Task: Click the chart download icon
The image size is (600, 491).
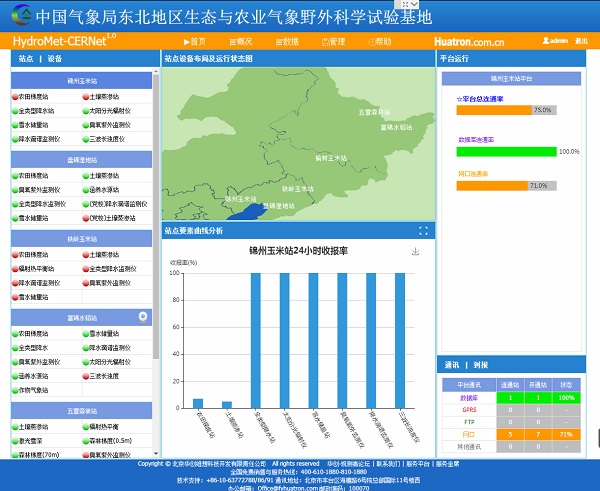Action: [x=415, y=252]
